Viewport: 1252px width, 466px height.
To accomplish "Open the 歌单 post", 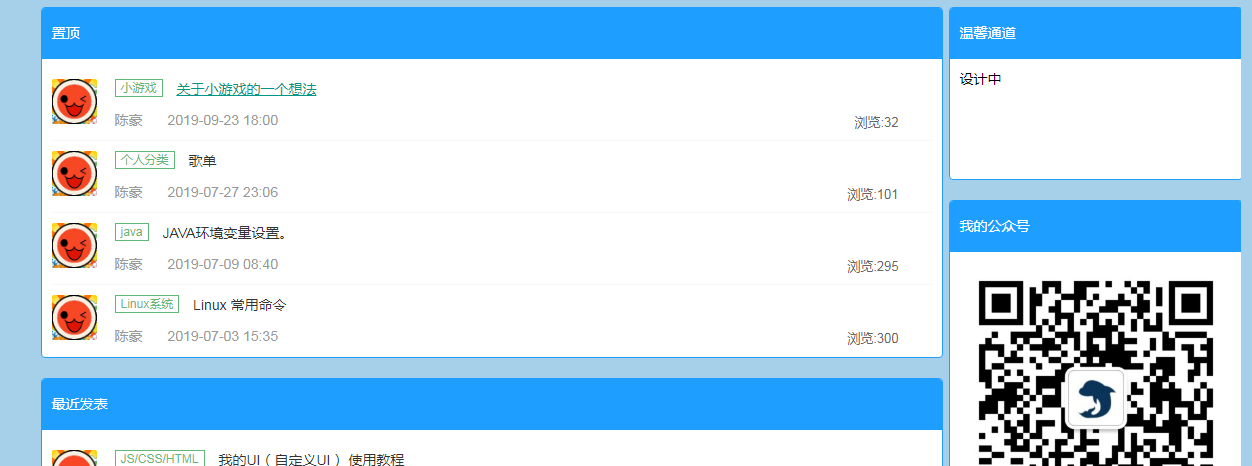I will click(x=202, y=161).
